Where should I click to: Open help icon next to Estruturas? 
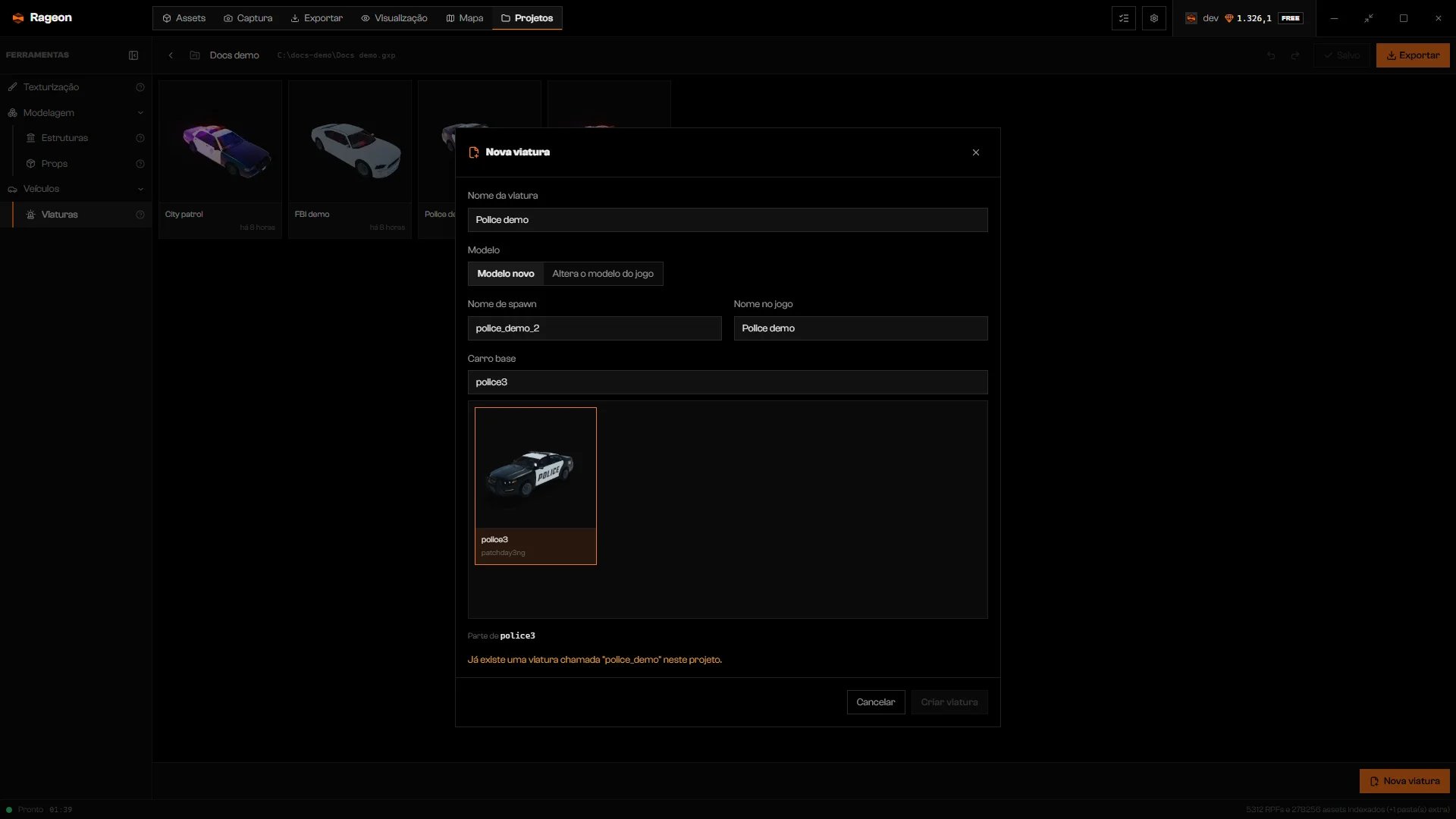(x=140, y=138)
